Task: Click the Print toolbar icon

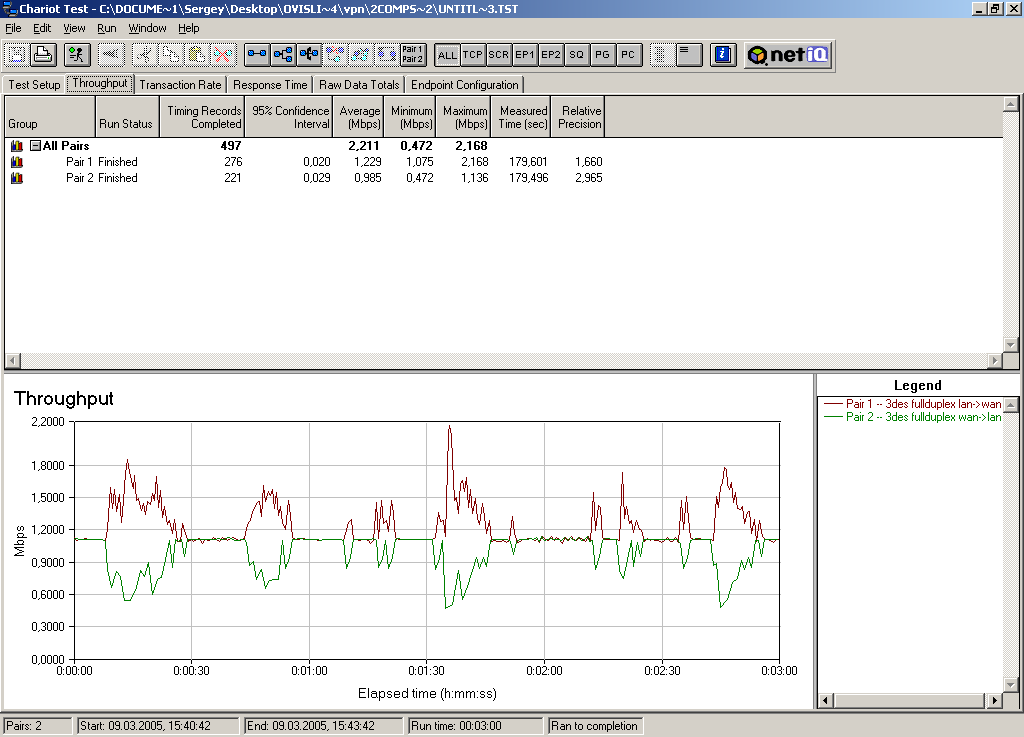Action: [x=42, y=54]
